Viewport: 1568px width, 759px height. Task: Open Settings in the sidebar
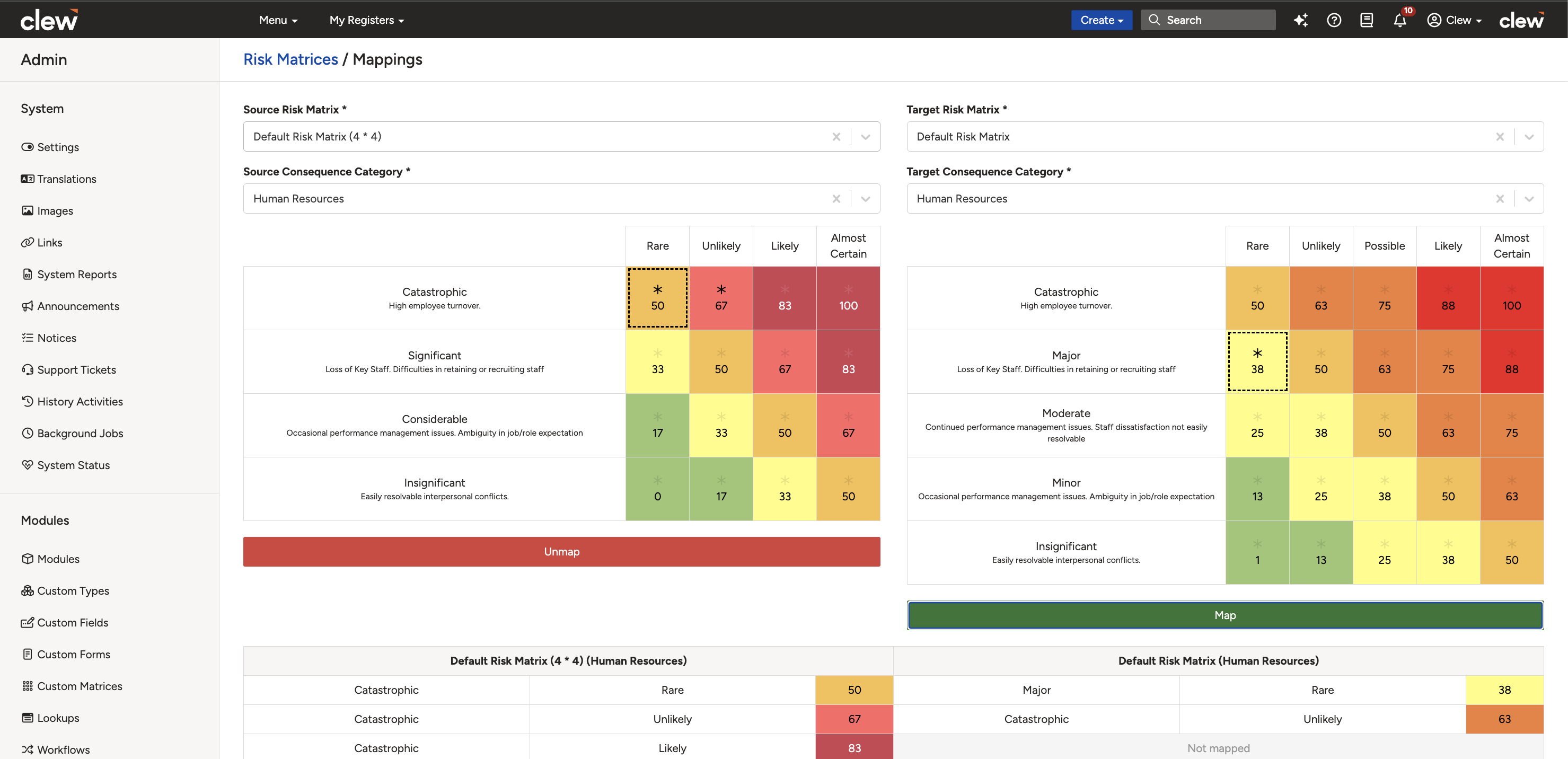click(x=50, y=147)
